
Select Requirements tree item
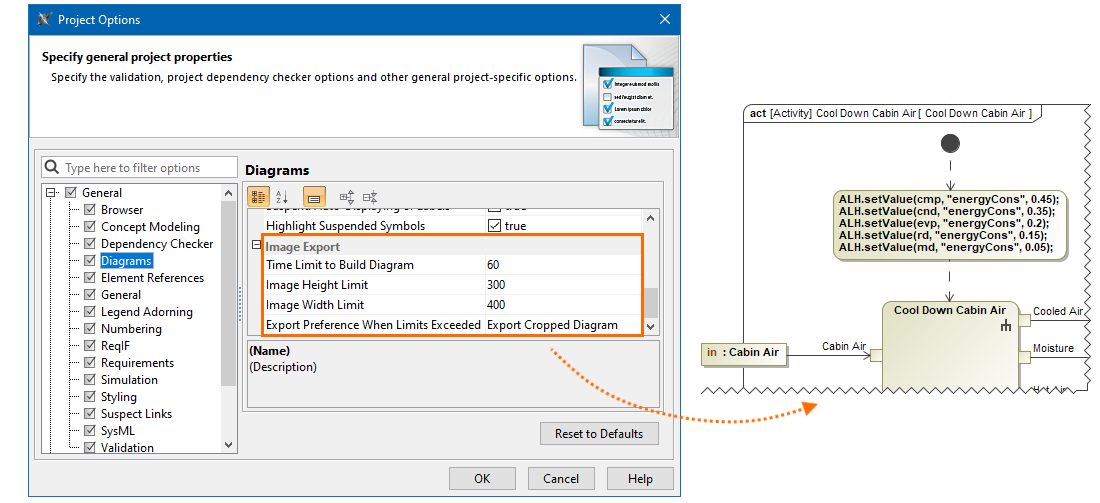(x=138, y=363)
